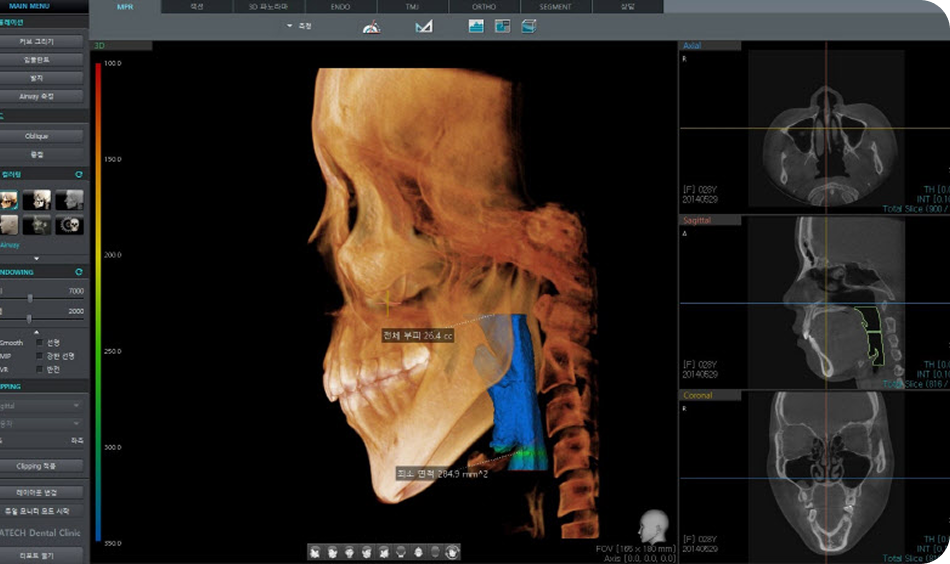Toggle the checkbox next to VR
Image resolution: width=950 pixels, height=564 pixels.
[39, 369]
